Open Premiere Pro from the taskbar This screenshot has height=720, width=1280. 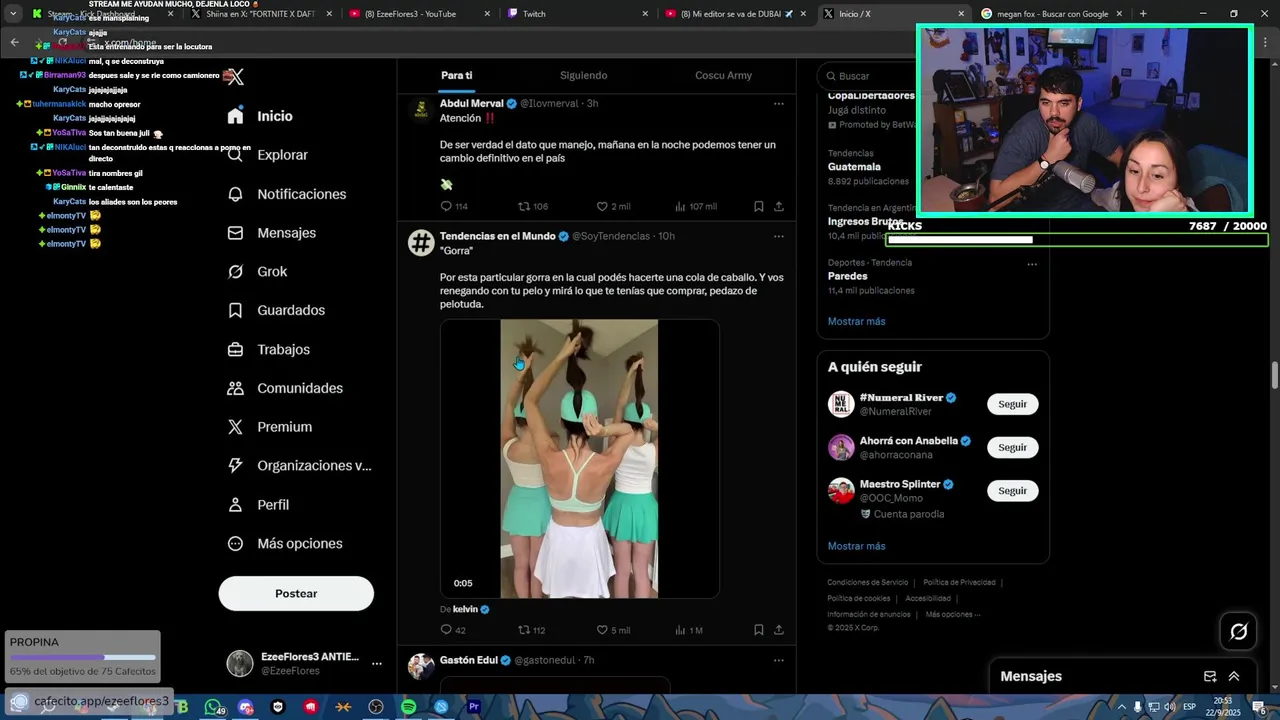coord(474,707)
